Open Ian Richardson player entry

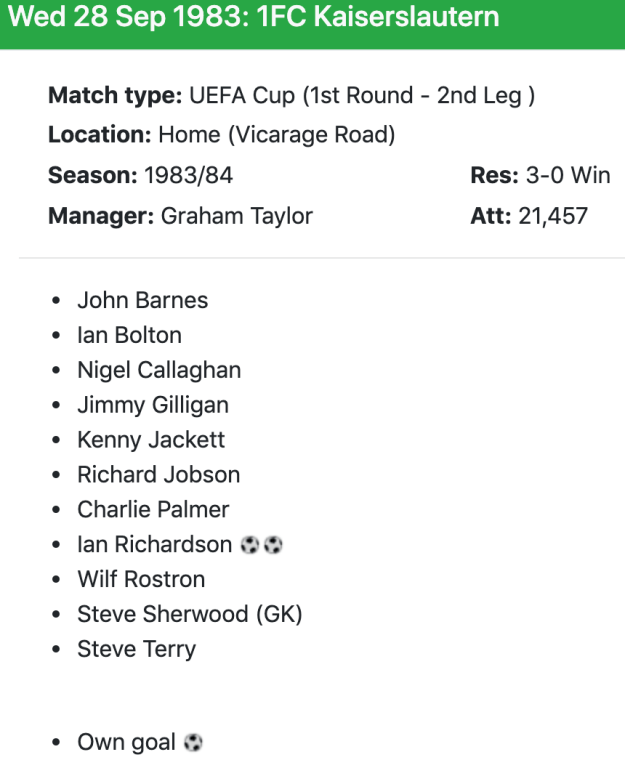[154, 544]
